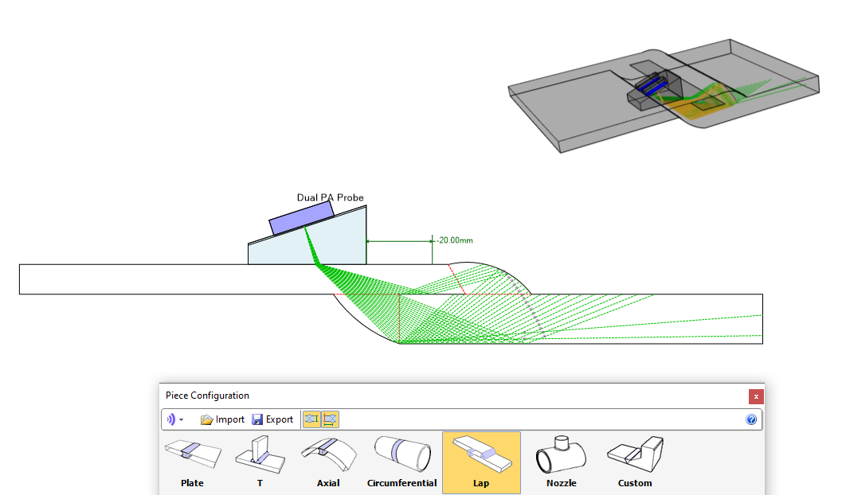The image size is (842, 495).
Task: Toggle the horizontal dimension display icon
Action: click(330, 419)
